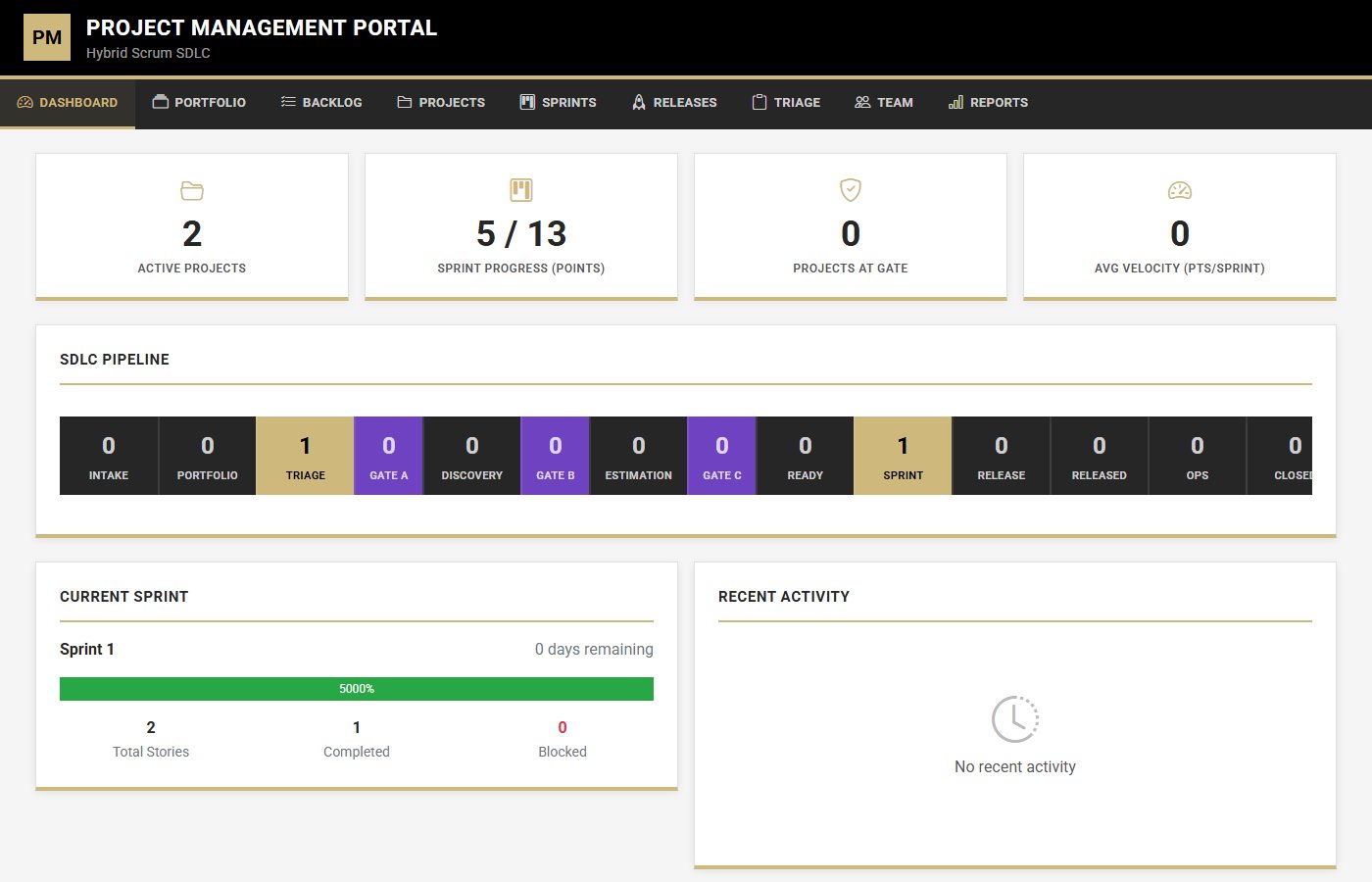Click speedometer icon on Avg Velocity card
This screenshot has height=882, width=1372.
1180,190
